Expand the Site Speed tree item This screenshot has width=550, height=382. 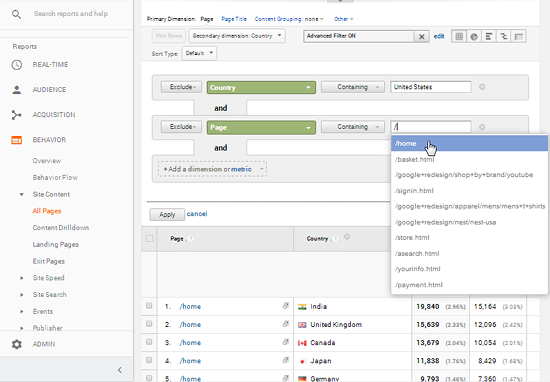pyautogui.click(x=21, y=278)
